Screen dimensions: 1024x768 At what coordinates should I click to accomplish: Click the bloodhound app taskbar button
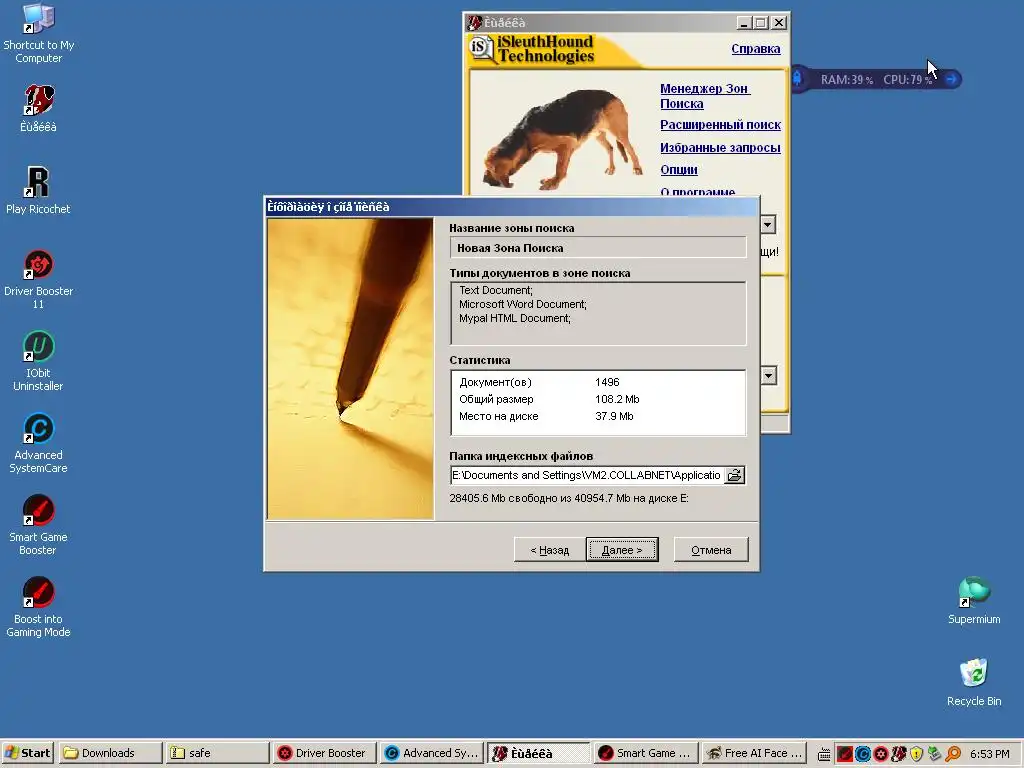[x=539, y=753]
